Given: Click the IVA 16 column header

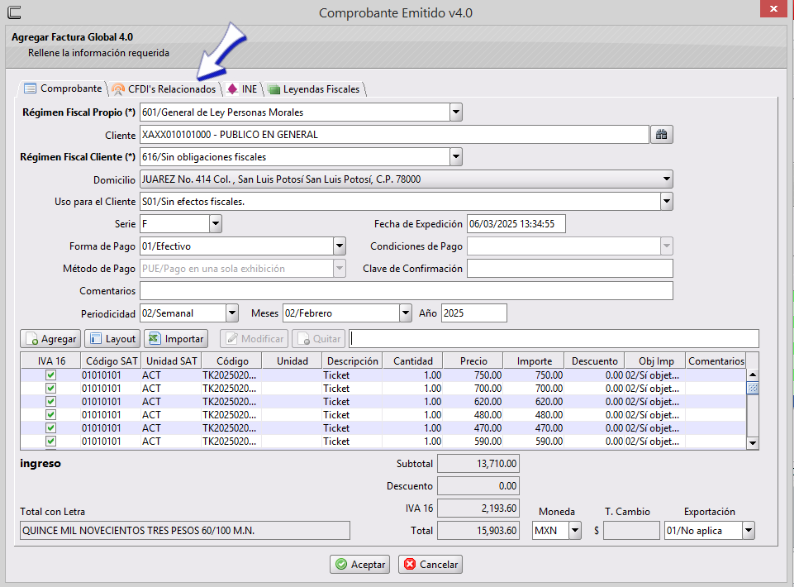Looking at the screenshot, I should [x=51, y=361].
